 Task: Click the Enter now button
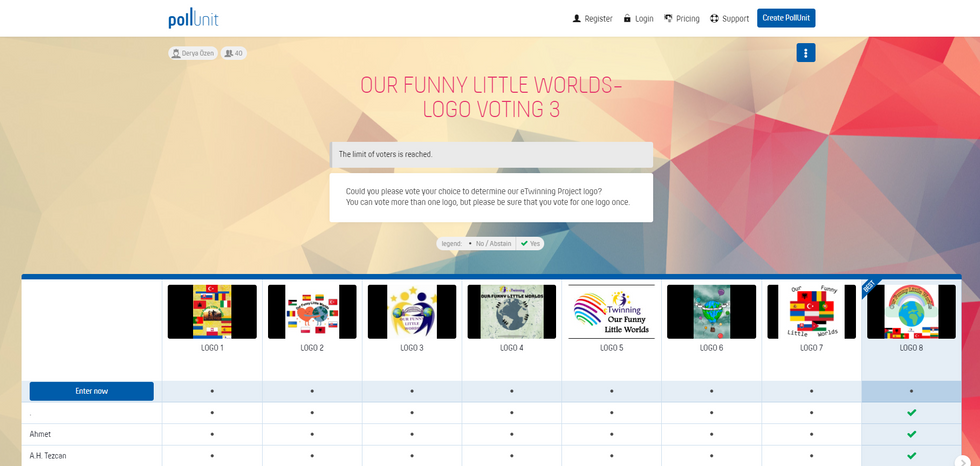tap(91, 391)
